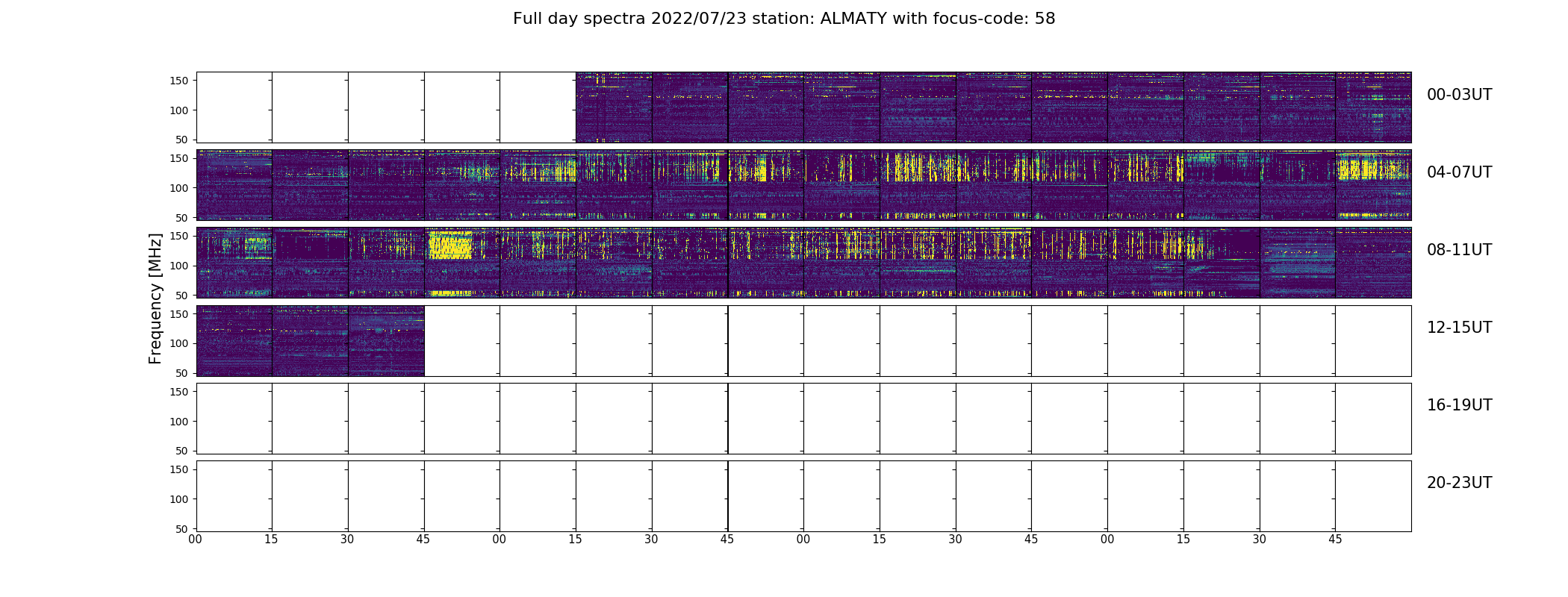Screen dimensions: 1568x597
Task: Select the '00-03UT' row label
Action: (x=1459, y=95)
